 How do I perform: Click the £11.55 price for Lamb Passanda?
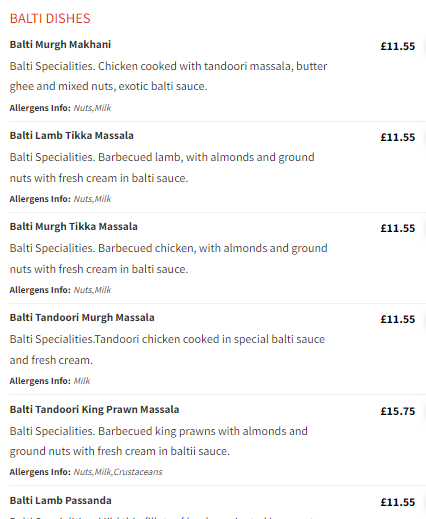coord(398,502)
